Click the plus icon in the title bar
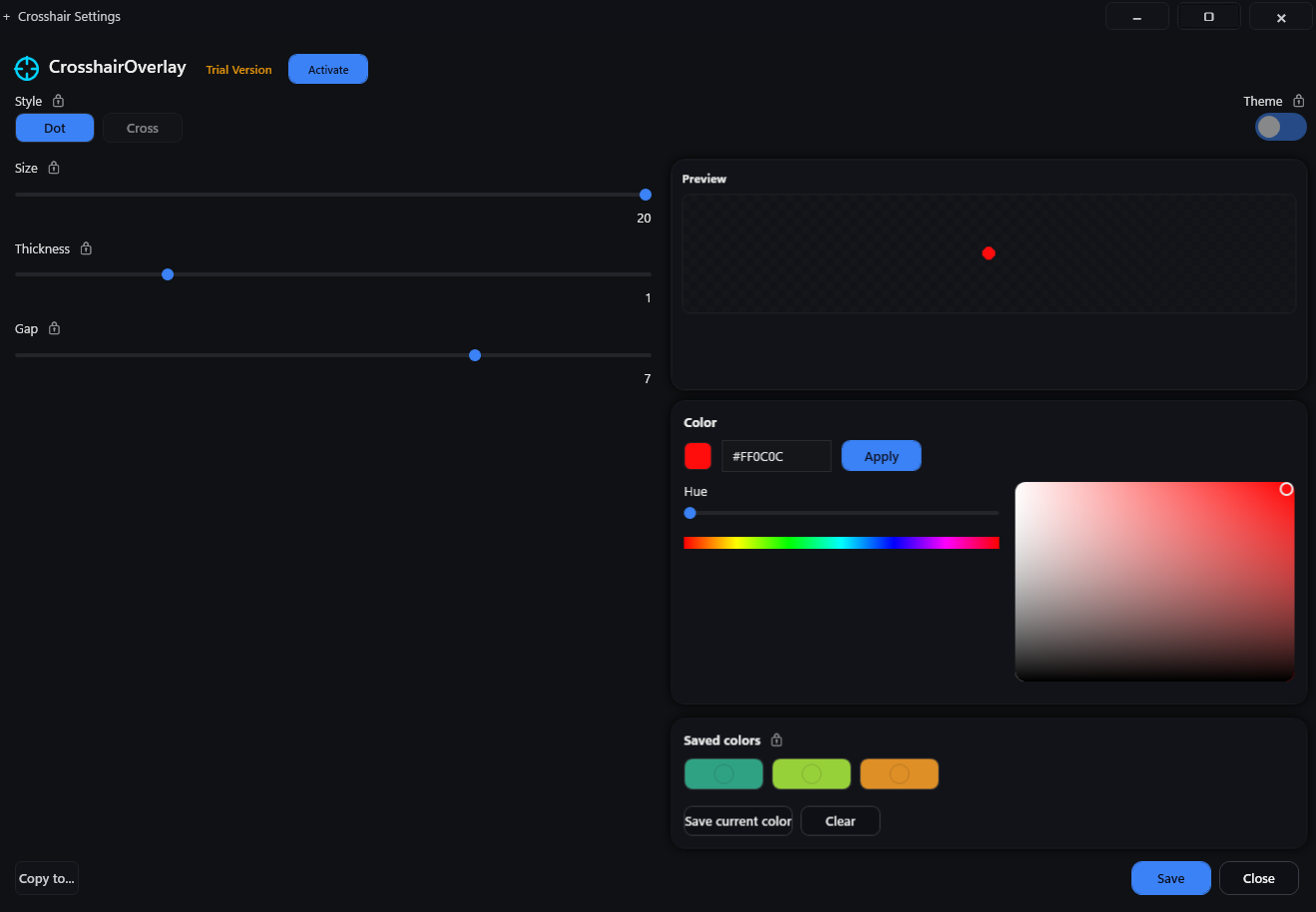 tap(9, 16)
